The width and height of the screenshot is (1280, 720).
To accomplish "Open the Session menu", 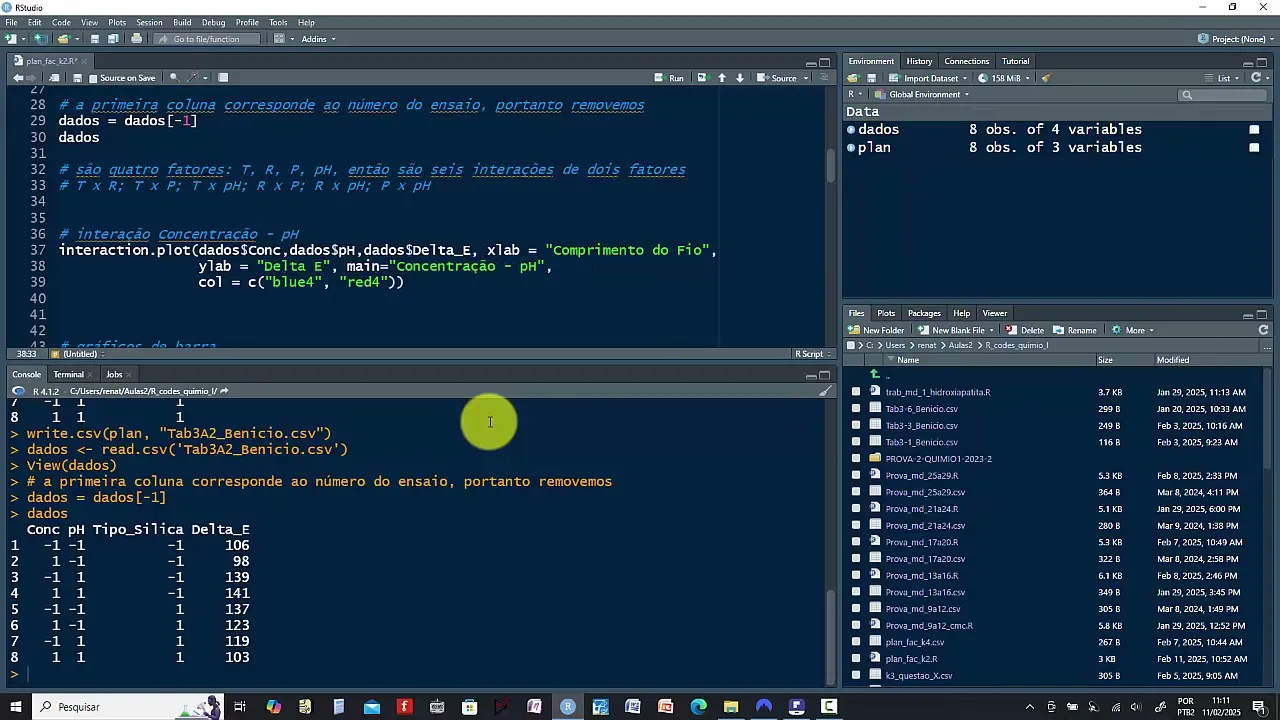I will pos(149,22).
